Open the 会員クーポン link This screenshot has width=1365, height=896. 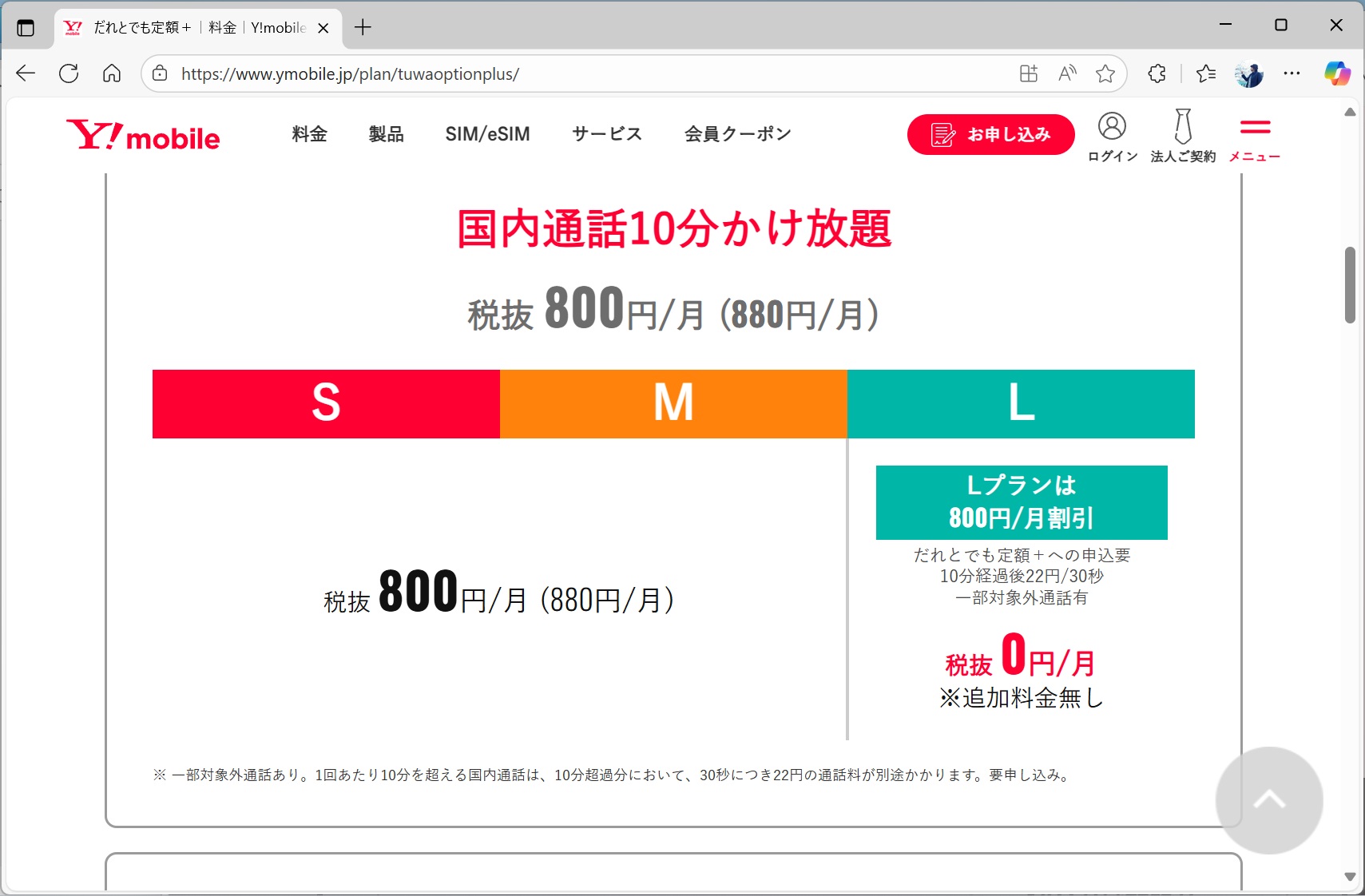coord(736,133)
